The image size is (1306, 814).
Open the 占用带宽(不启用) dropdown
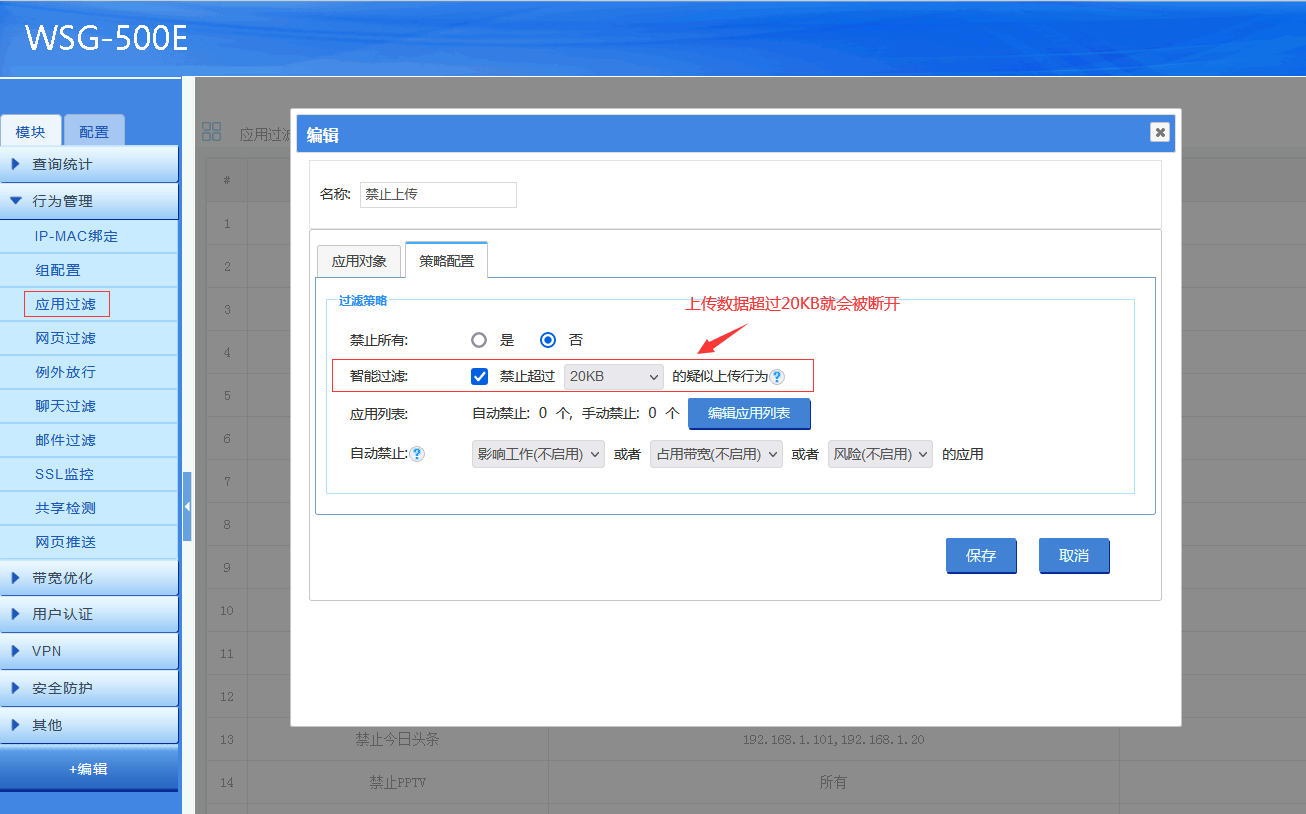coord(716,454)
